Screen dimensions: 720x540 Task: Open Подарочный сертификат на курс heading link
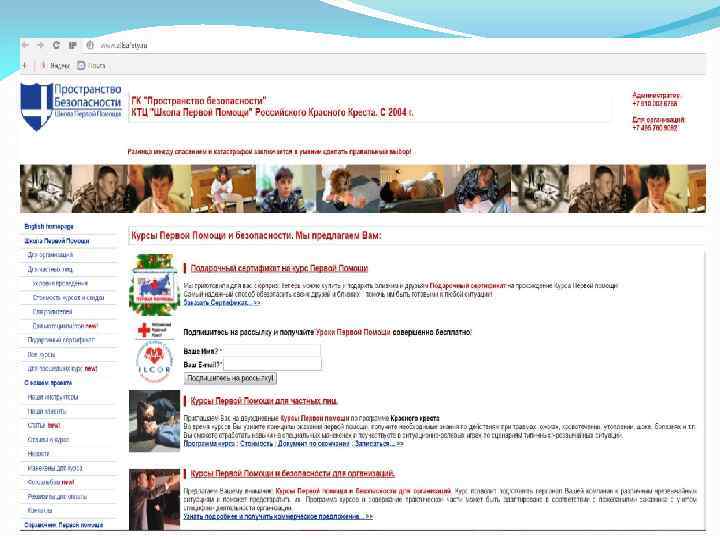(x=279, y=268)
